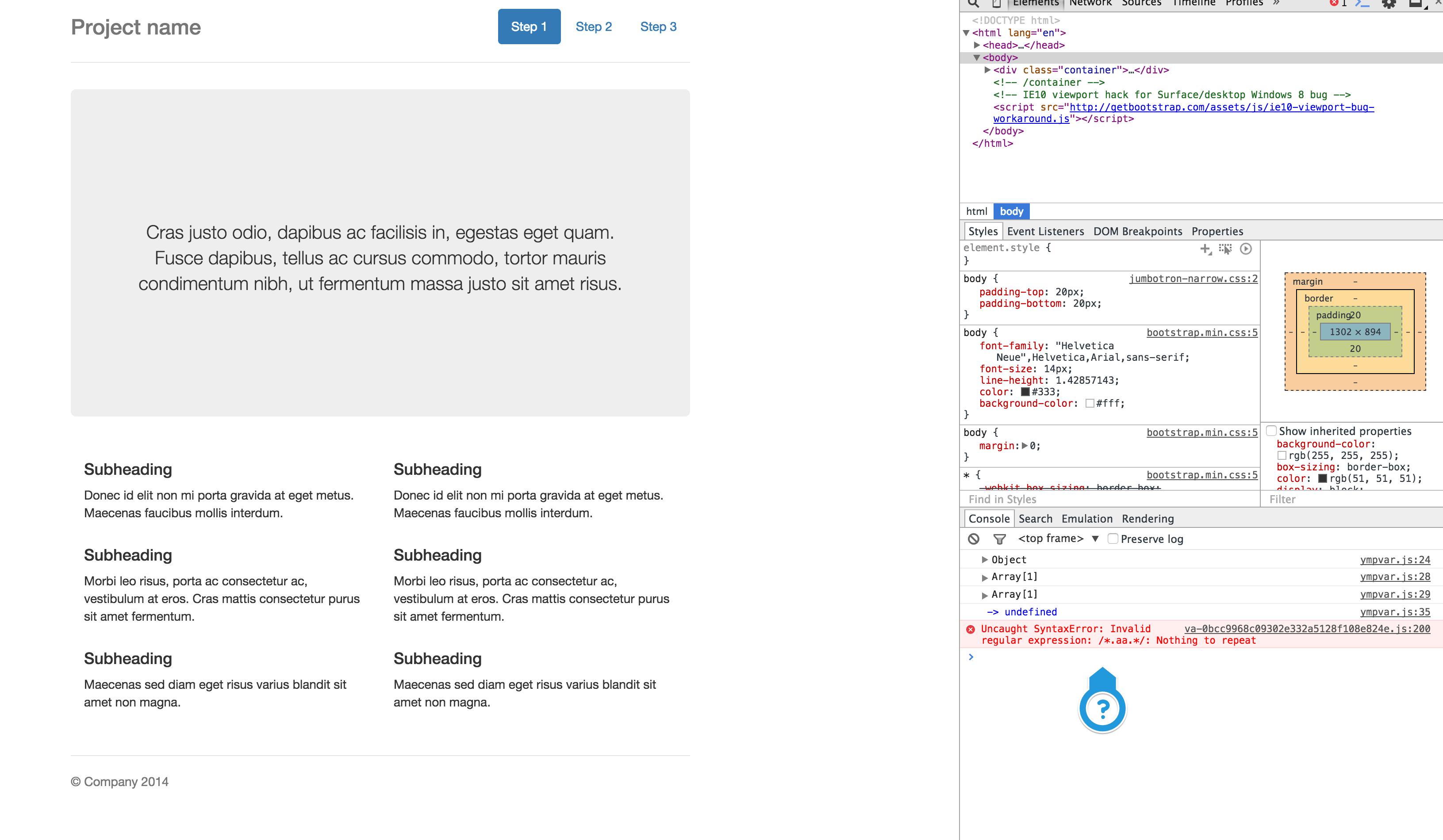Open the ie10-viewport-bug-workaround.js script link
The width and height of the screenshot is (1443, 840).
click(1183, 113)
